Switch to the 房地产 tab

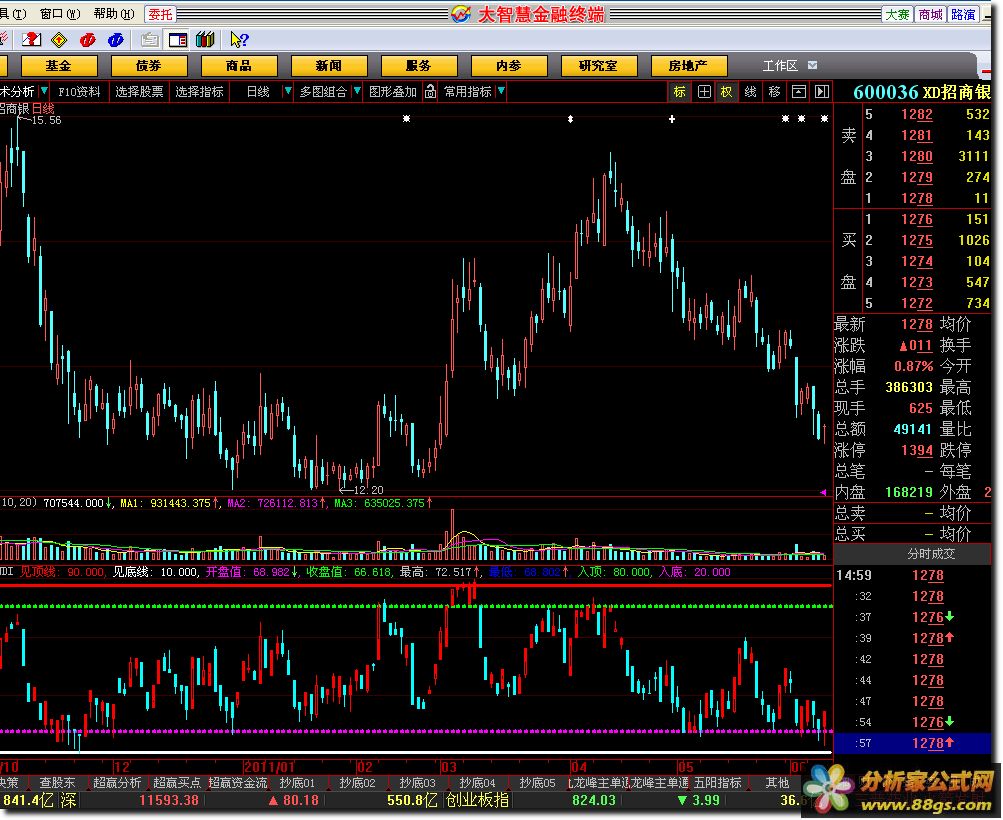point(689,65)
